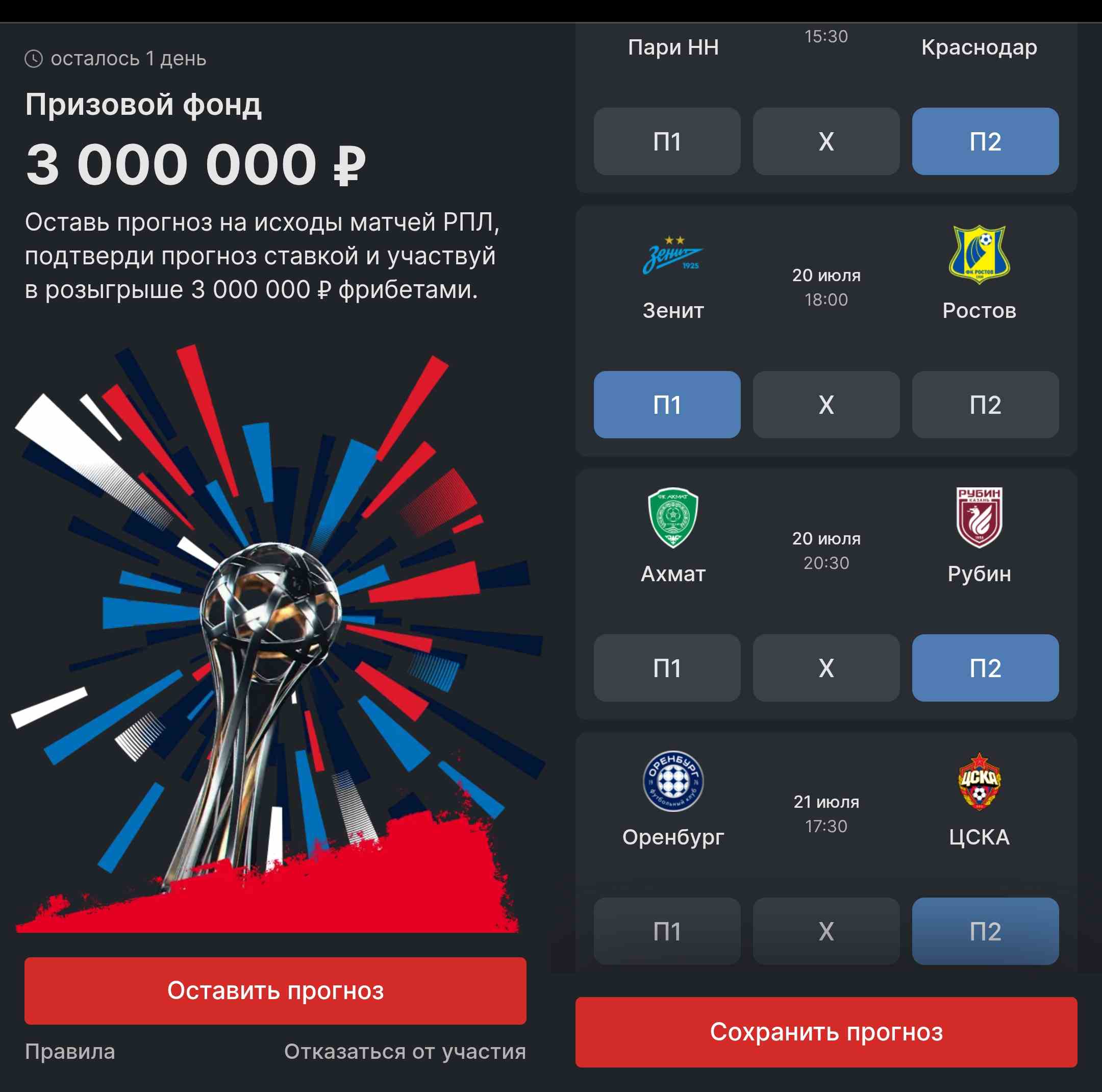Click the clock icon near remaining time
This screenshot has width=1102, height=1092.
pos(34,59)
